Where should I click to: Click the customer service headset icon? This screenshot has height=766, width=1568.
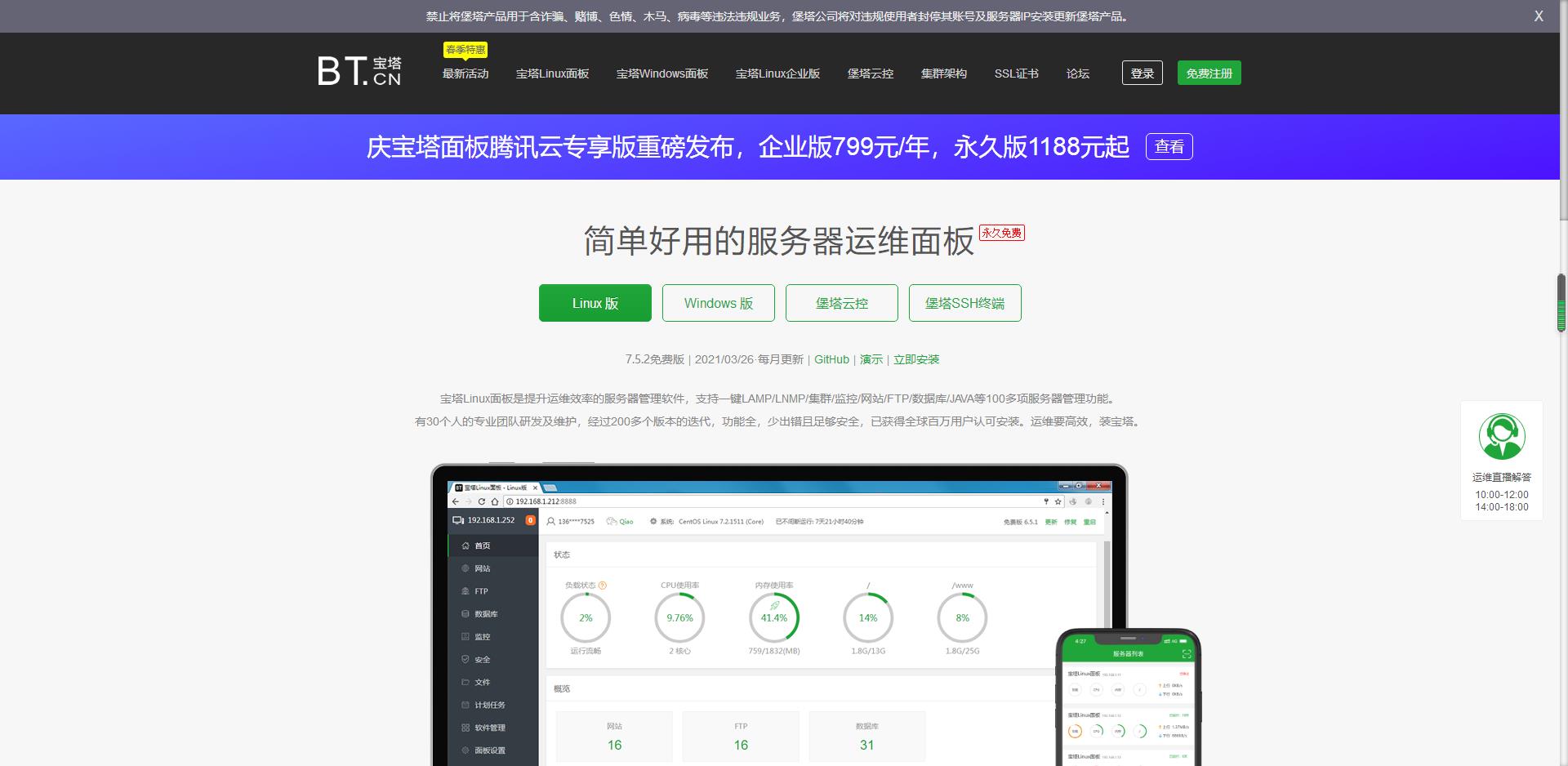click(1502, 436)
